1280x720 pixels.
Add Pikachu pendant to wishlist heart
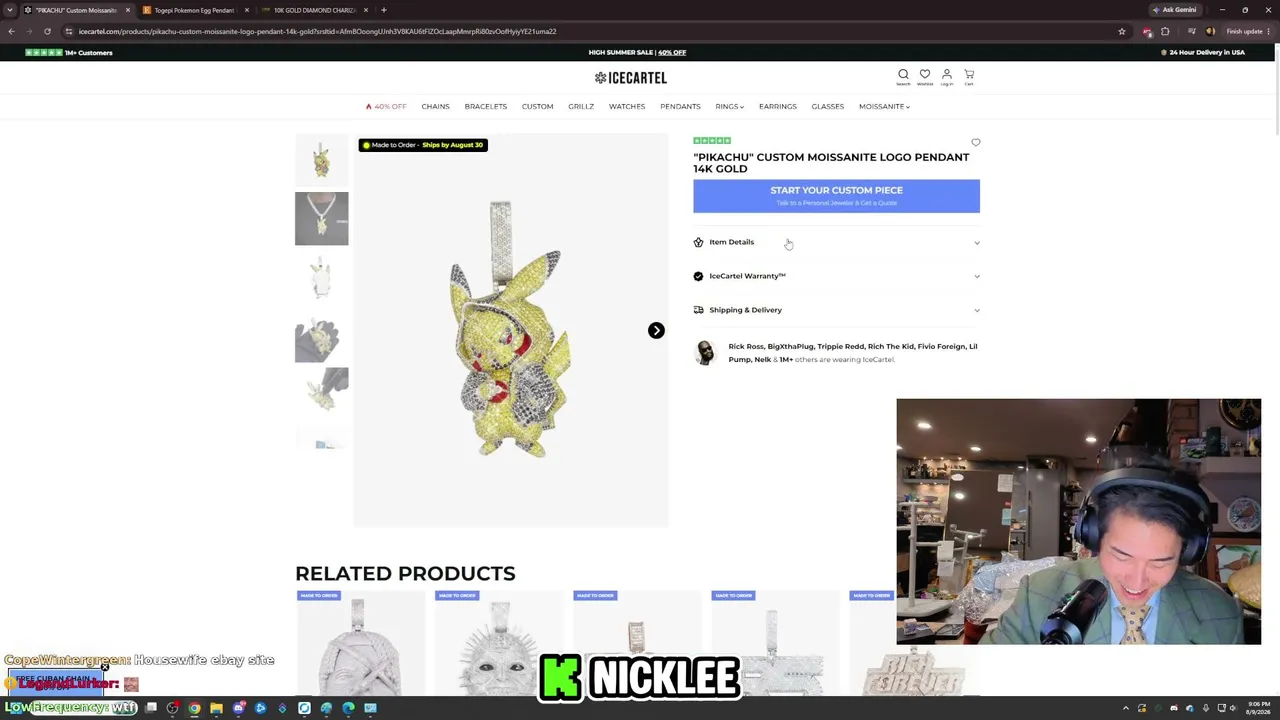[976, 143]
